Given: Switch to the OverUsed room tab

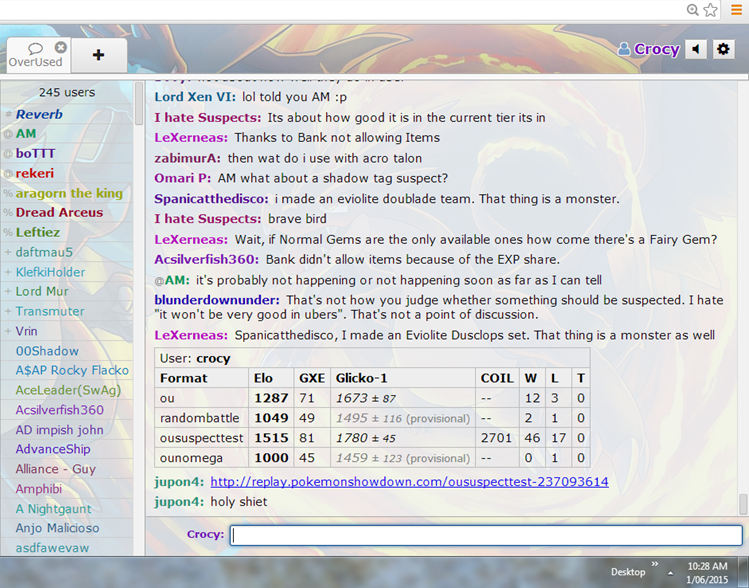Looking at the screenshot, I should pos(35,55).
